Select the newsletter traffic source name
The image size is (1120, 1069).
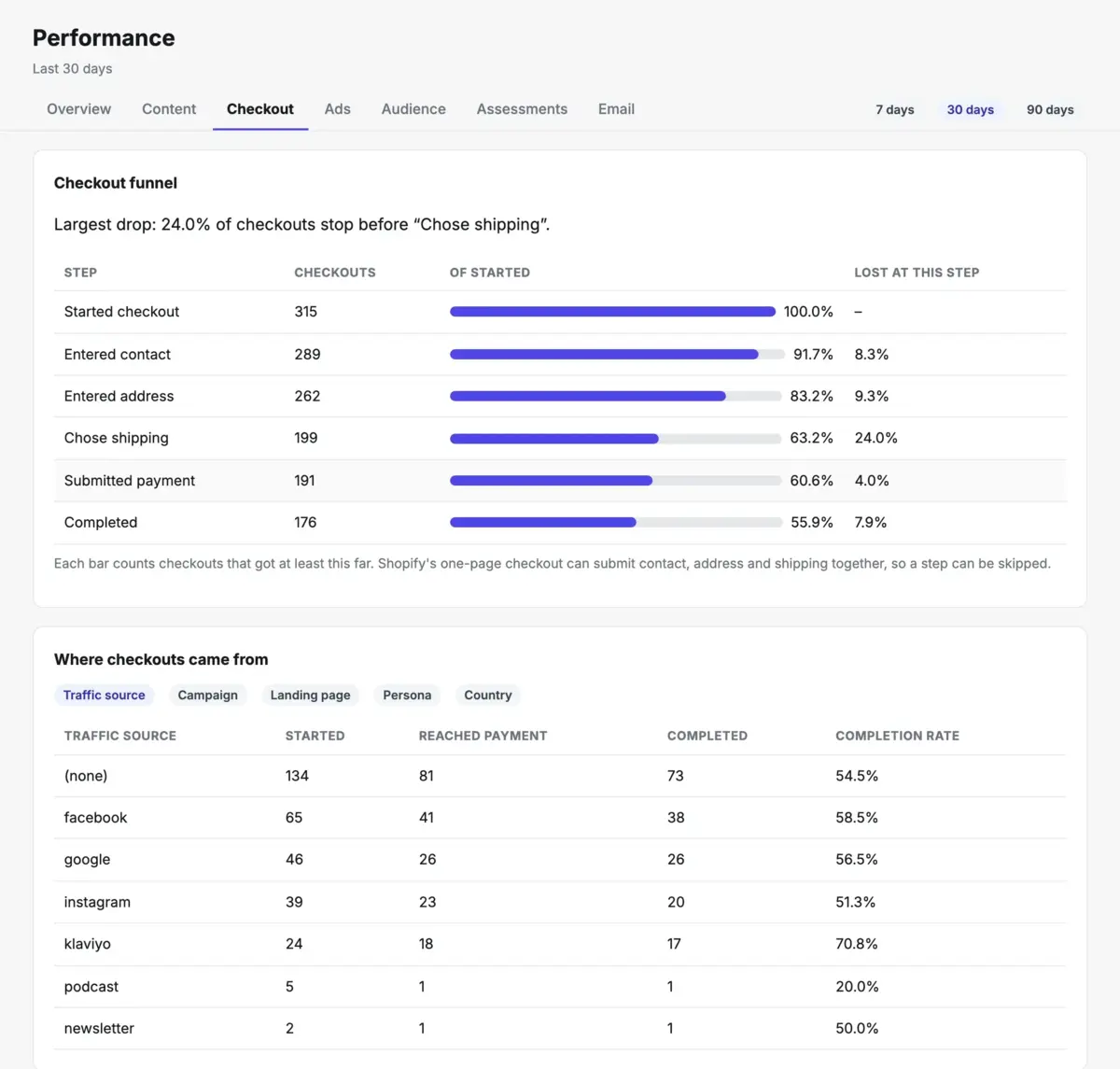[x=99, y=1028]
